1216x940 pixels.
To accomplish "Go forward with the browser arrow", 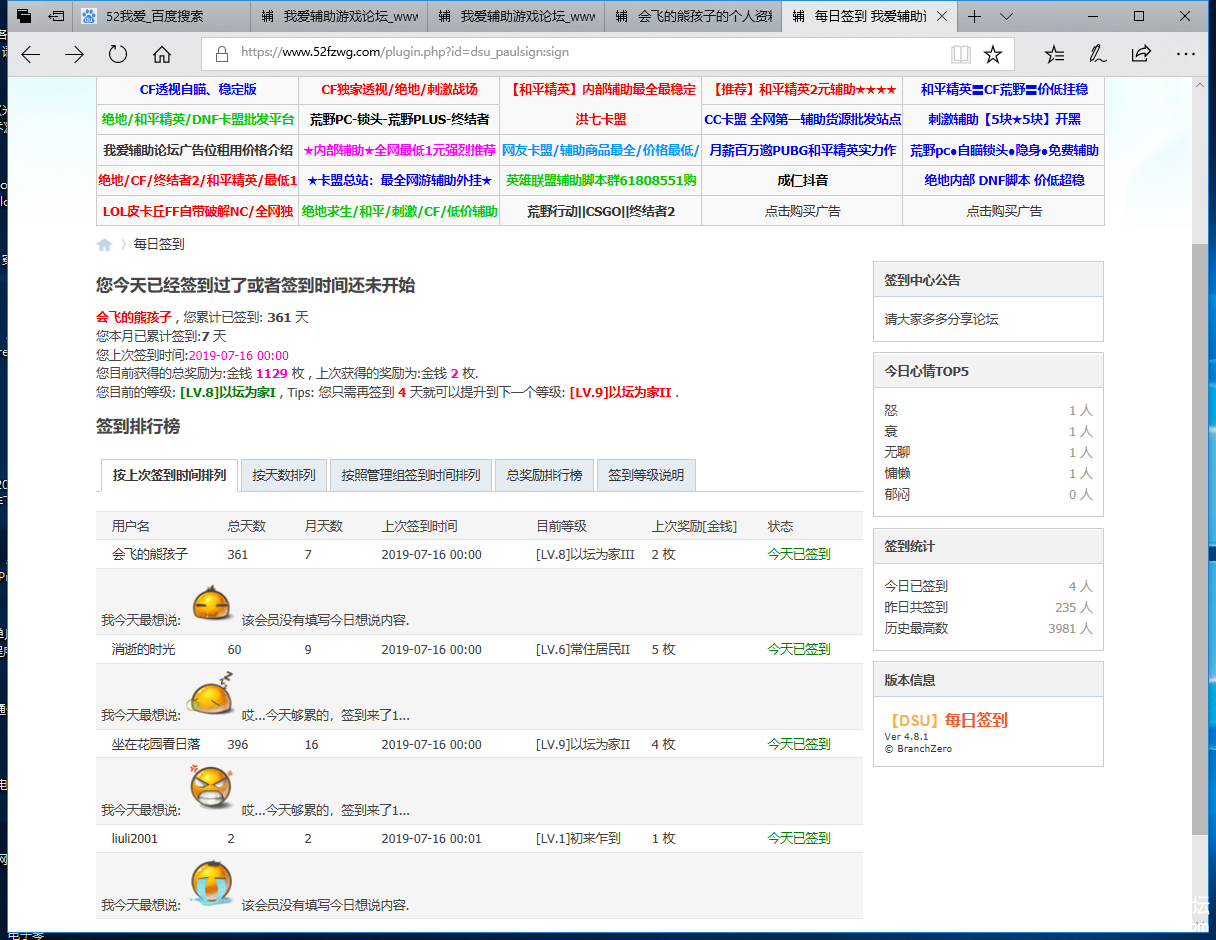I will (74, 54).
